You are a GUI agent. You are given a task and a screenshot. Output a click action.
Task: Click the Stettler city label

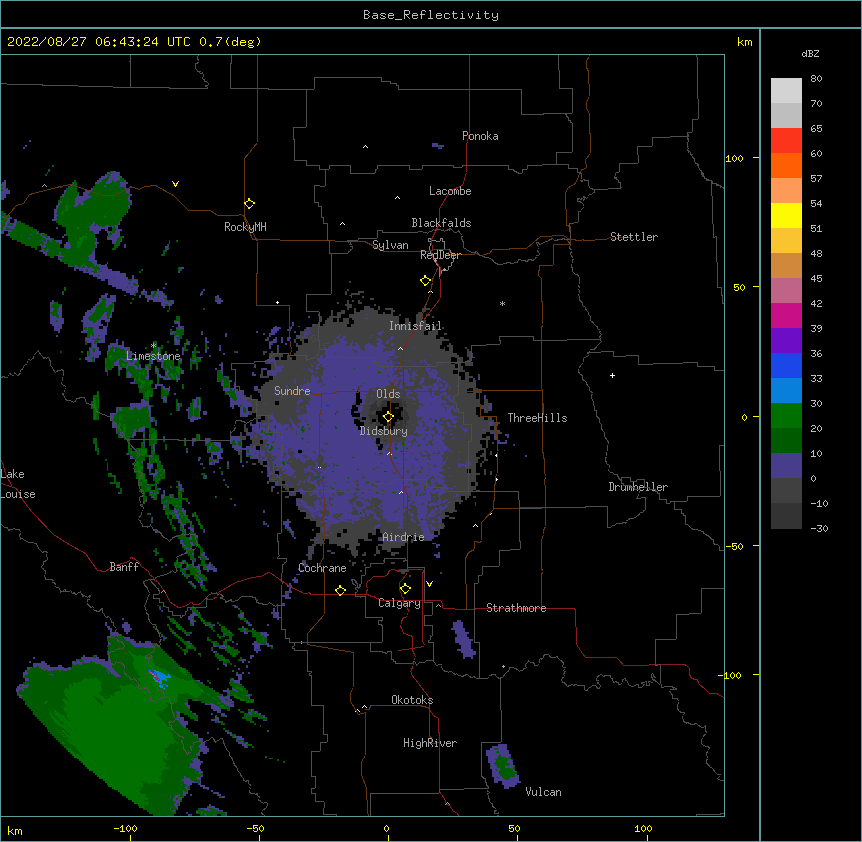(634, 237)
